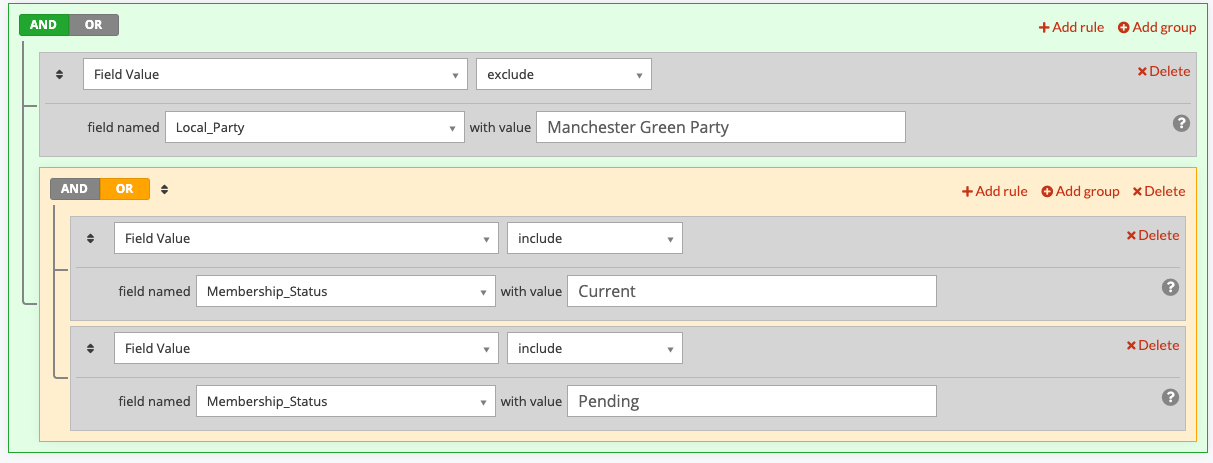
Task: Delete the nested orange group
Action: tap(1158, 191)
